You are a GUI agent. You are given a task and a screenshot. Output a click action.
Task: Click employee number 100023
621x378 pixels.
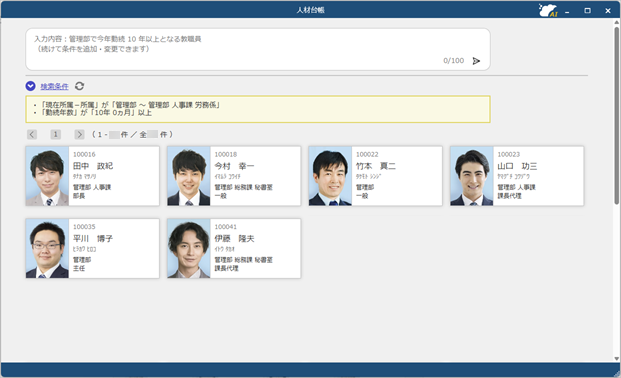[509, 154]
